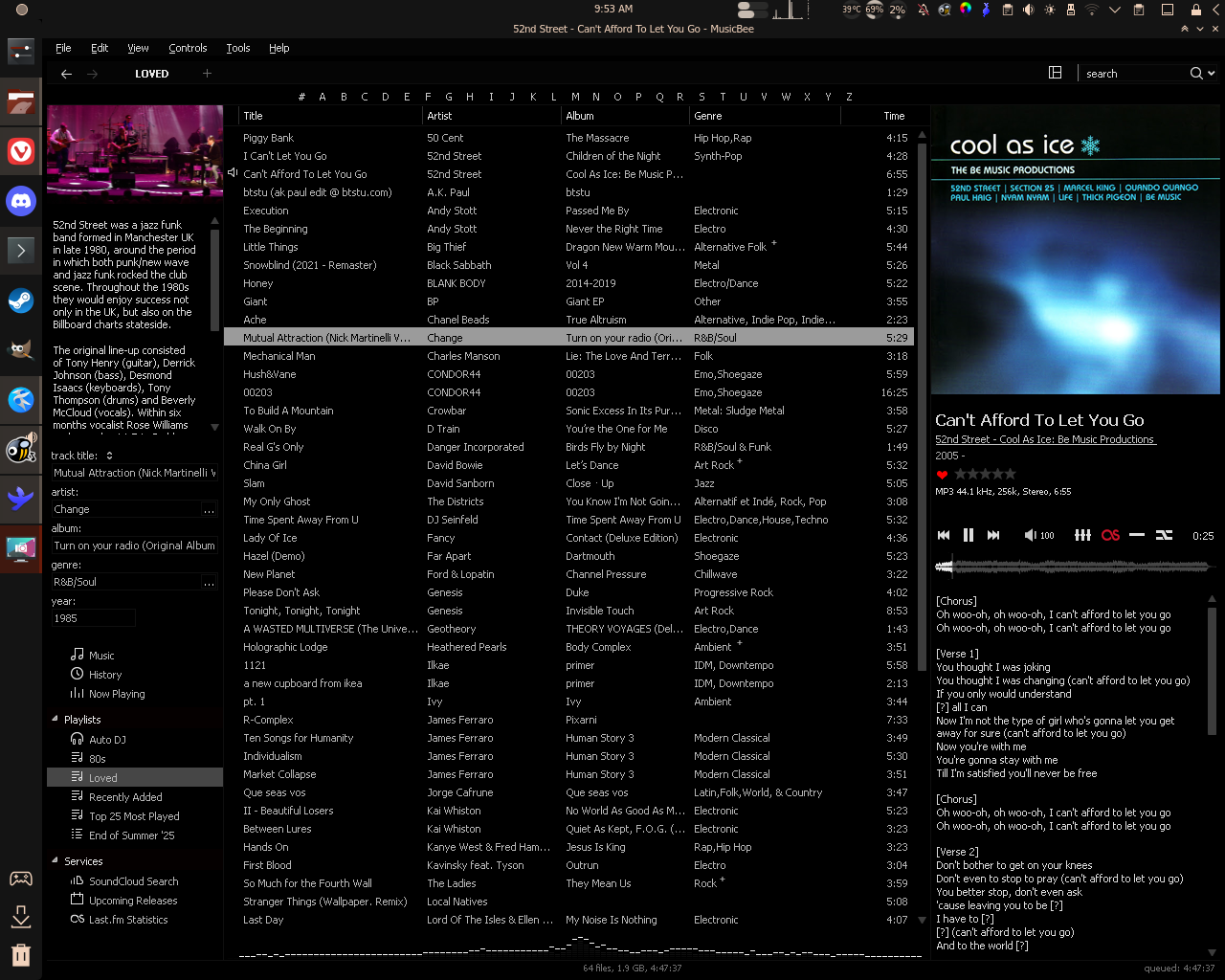
Task: Open the Tools menu
Action: [238, 48]
